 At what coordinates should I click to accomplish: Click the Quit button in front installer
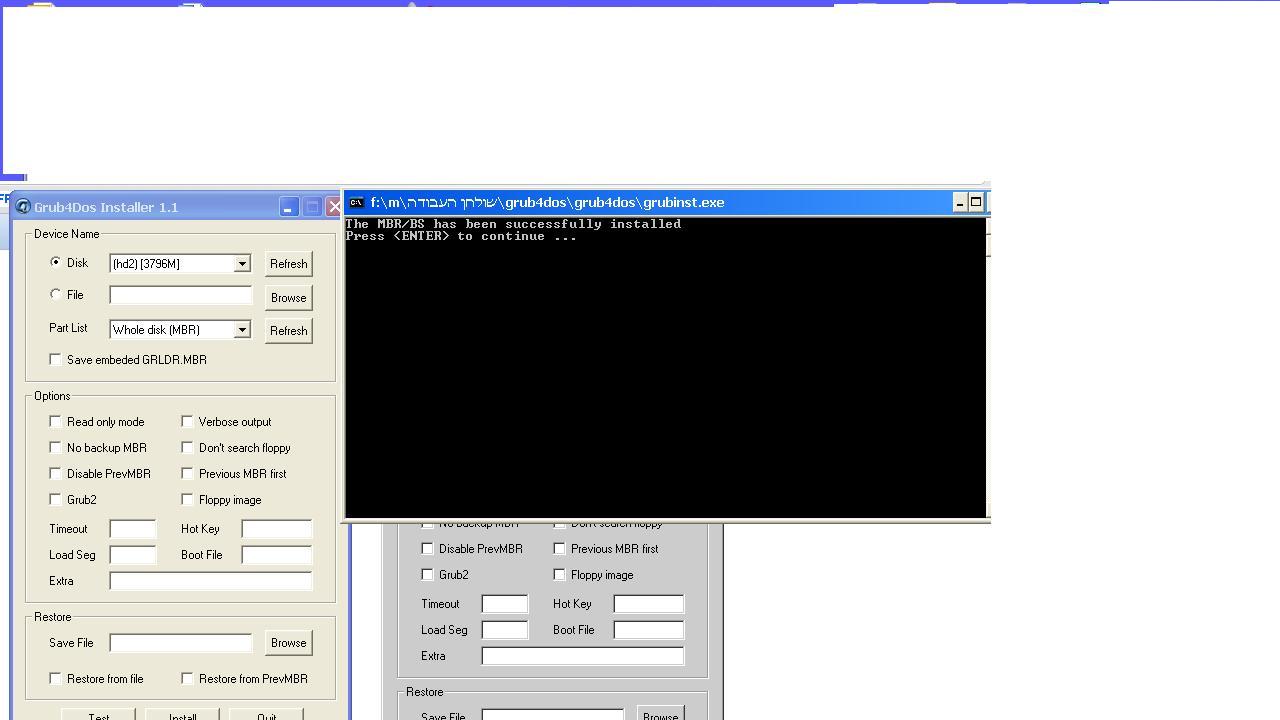[266, 714]
